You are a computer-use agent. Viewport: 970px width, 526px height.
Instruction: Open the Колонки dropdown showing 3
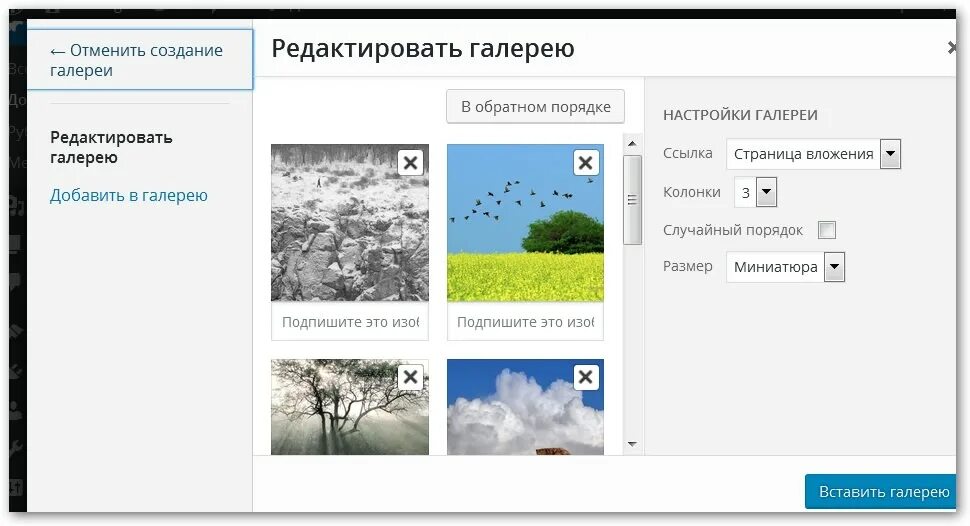point(755,192)
